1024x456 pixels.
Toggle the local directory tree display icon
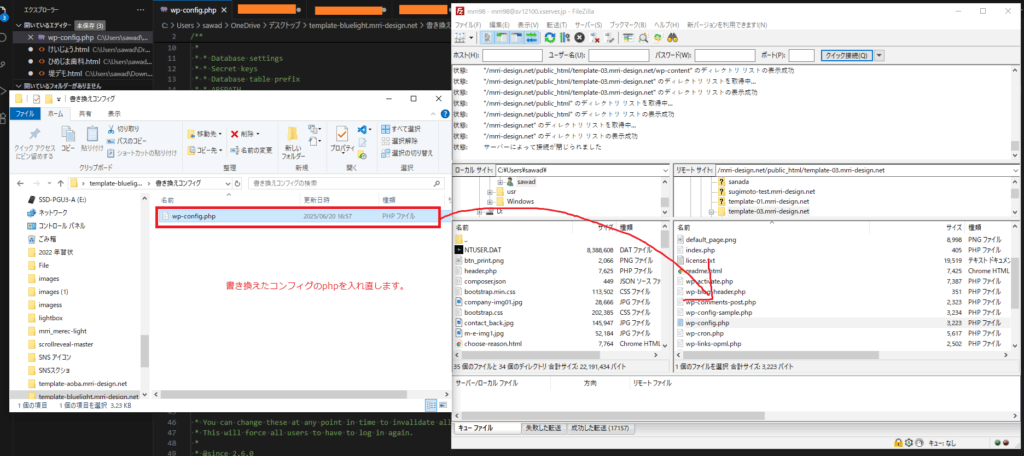(x=501, y=38)
